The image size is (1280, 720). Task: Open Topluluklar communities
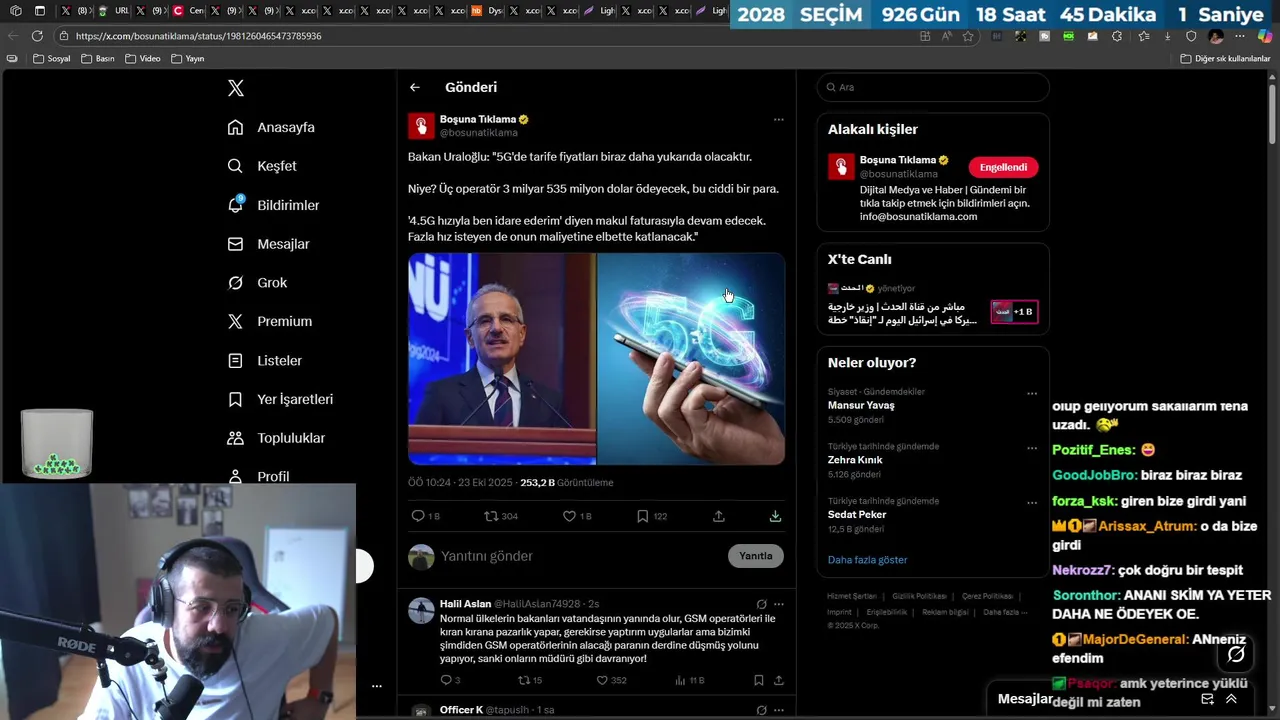coord(276,438)
